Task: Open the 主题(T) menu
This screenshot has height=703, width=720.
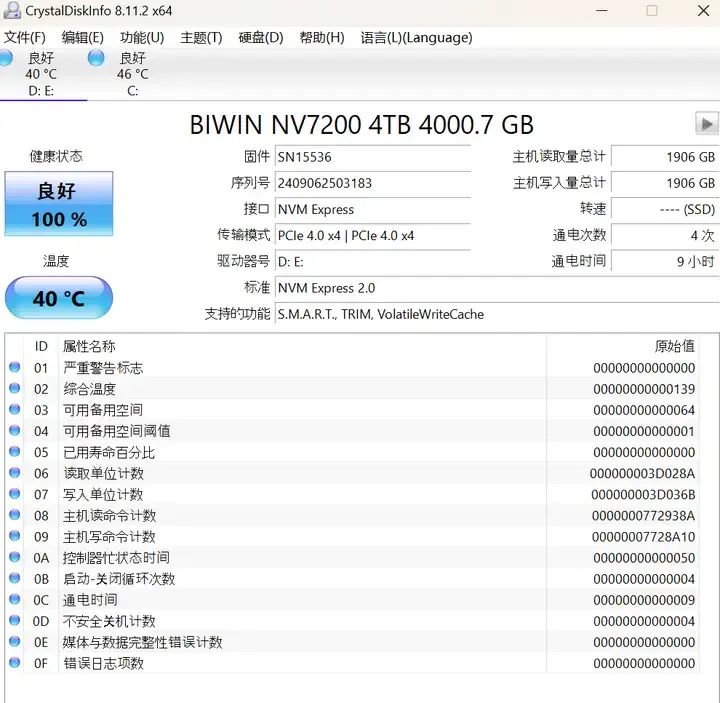Action: pyautogui.click(x=201, y=37)
